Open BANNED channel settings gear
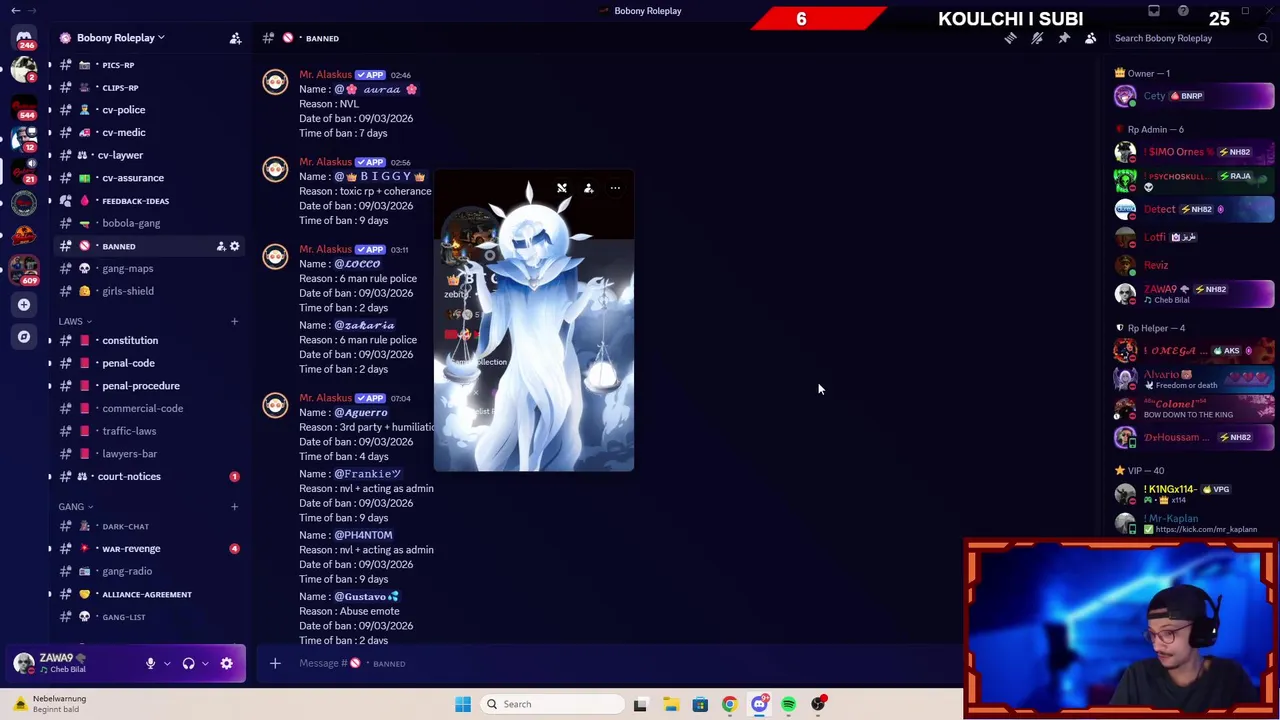This screenshot has height=720, width=1280. tap(235, 246)
